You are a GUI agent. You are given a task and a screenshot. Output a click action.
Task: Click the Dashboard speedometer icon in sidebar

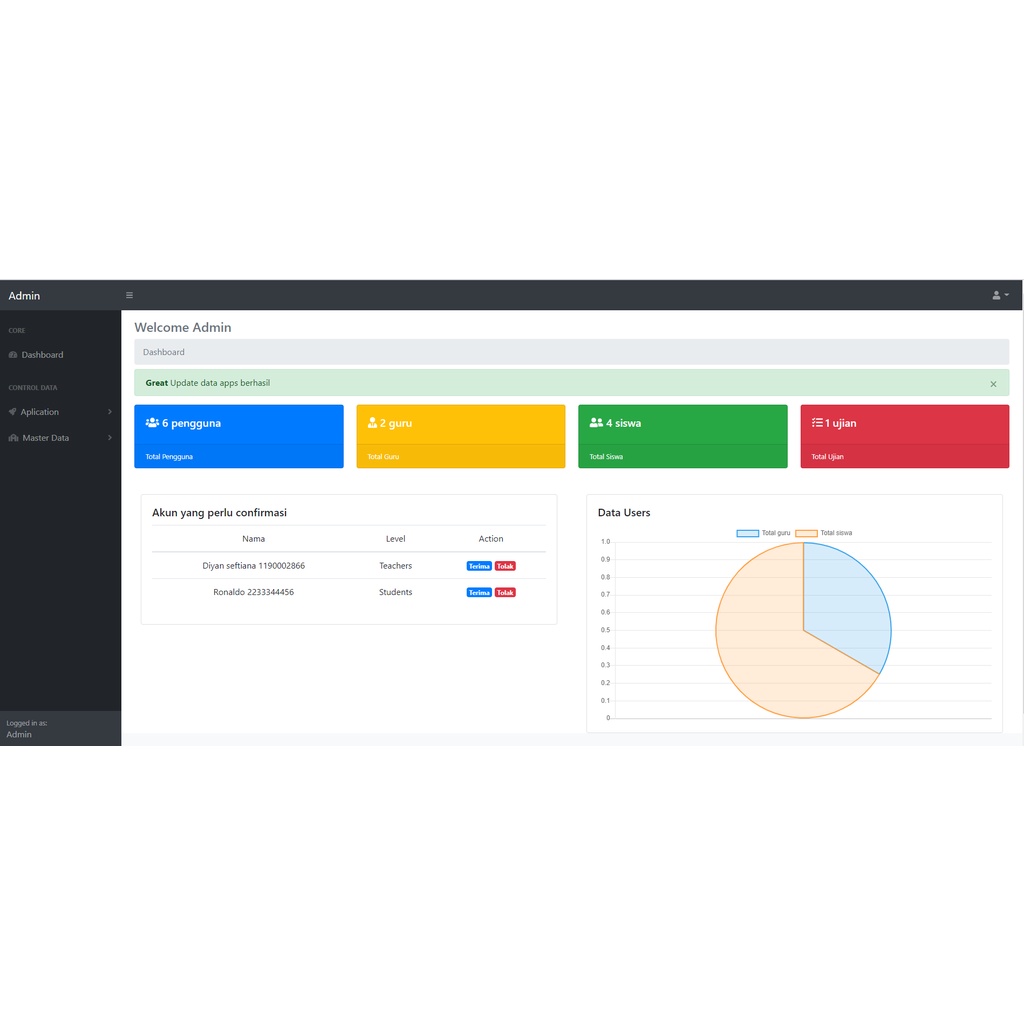[x=13, y=355]
